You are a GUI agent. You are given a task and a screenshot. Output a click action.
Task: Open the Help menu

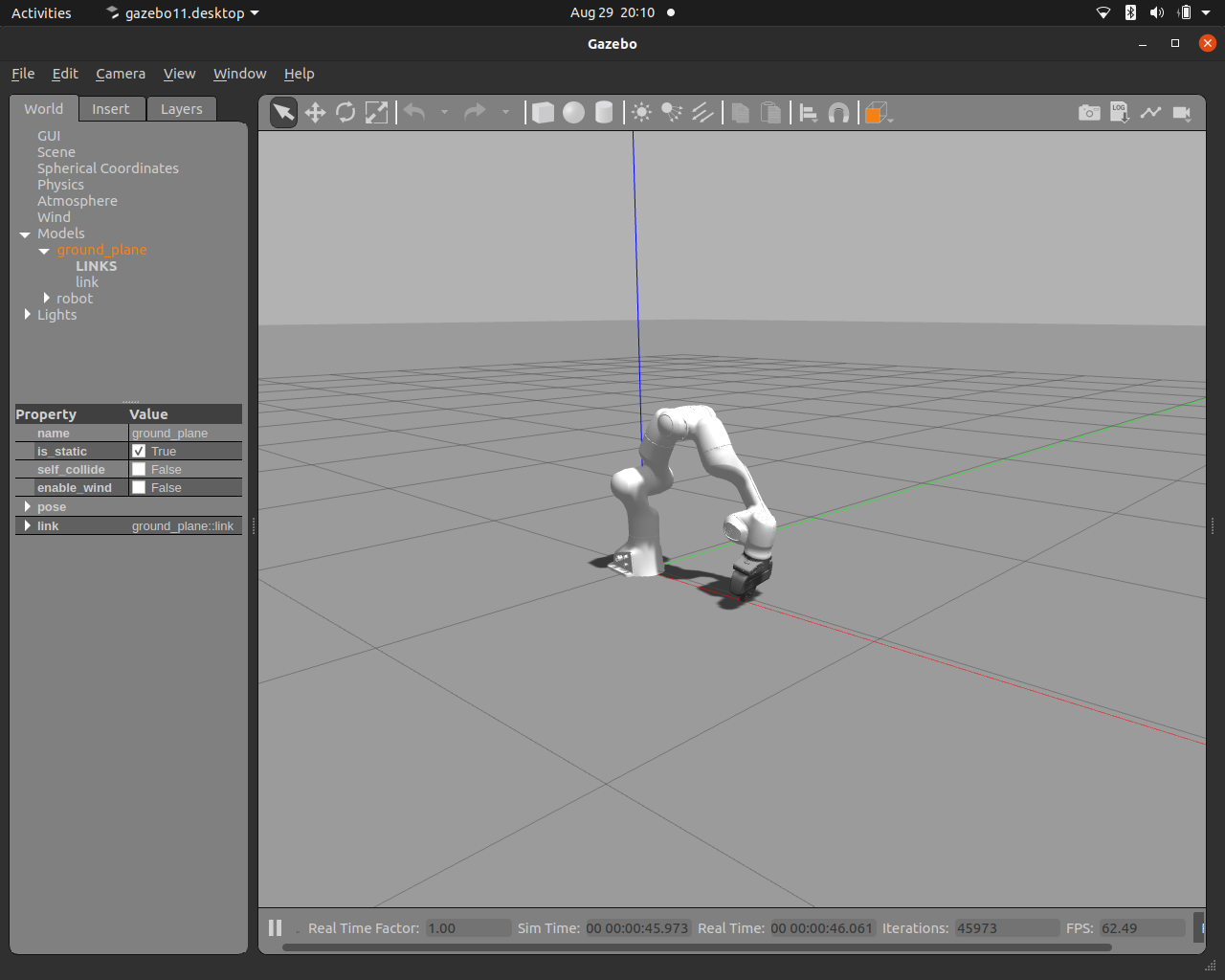(x=299, y=74)
